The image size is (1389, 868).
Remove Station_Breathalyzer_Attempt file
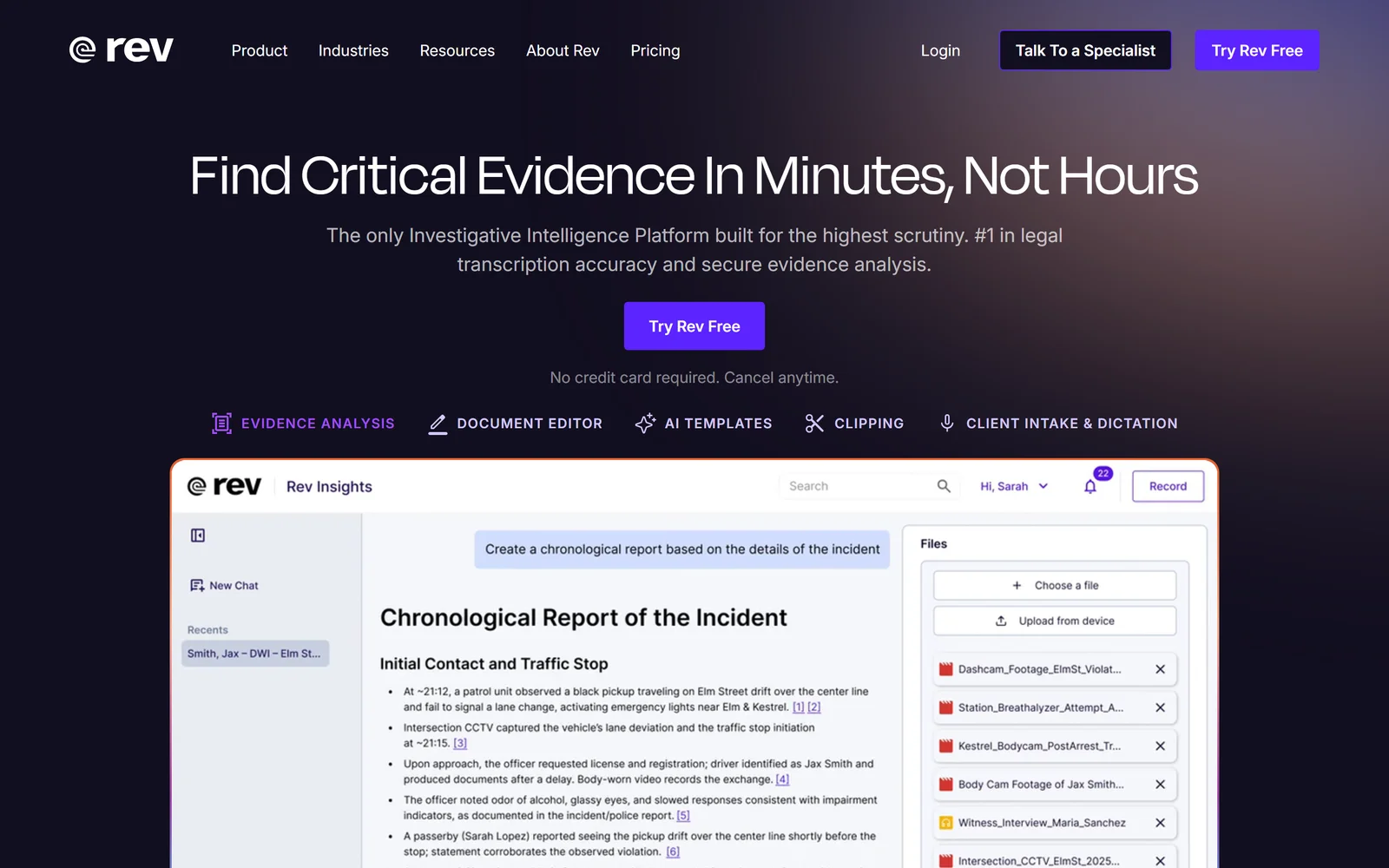[x=1160, y=707]
